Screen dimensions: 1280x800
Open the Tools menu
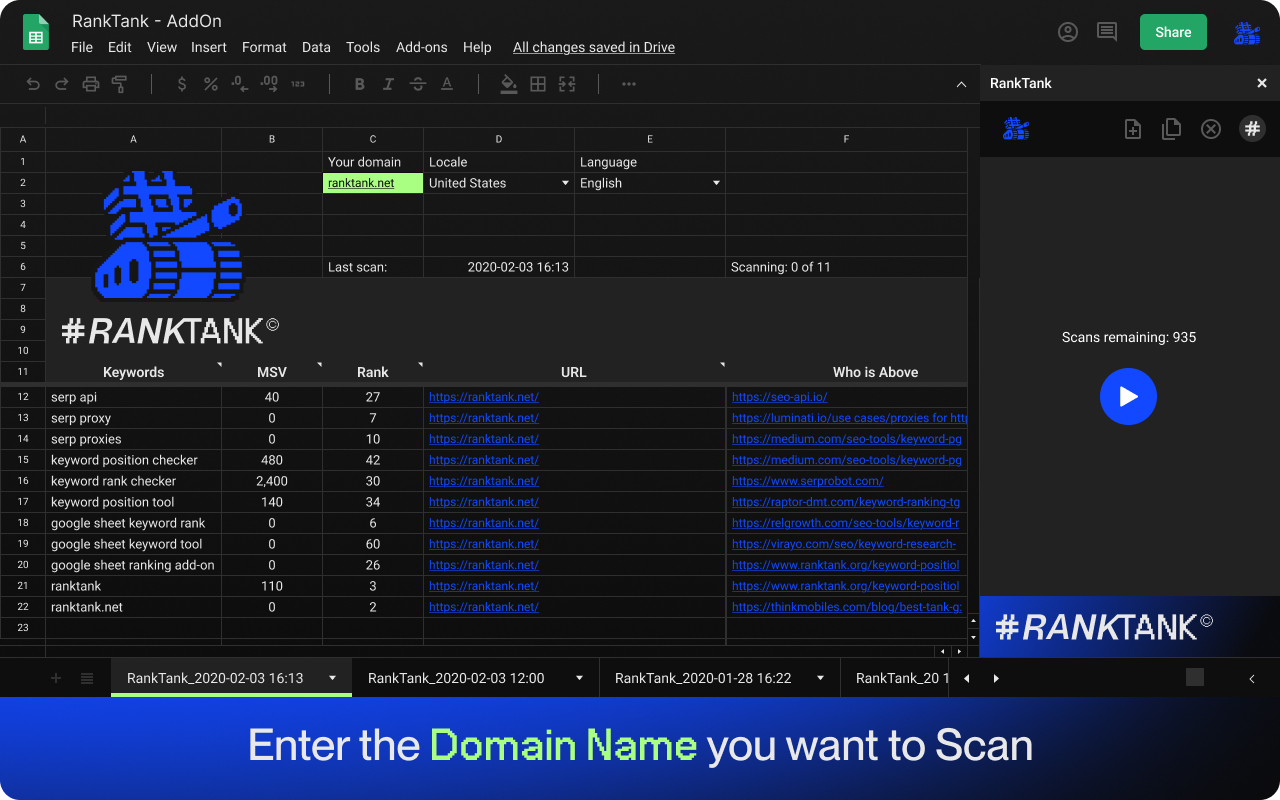(363, 47)
